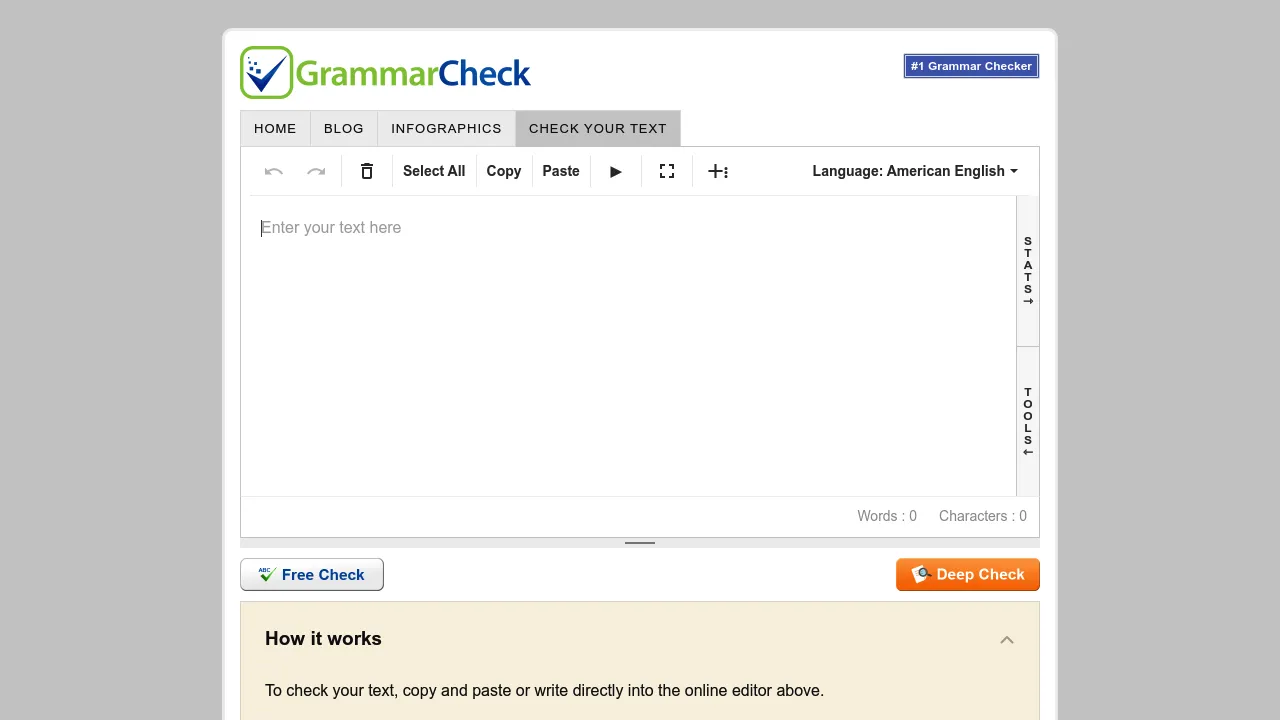Open more options with the plus icon
This screenshot has width=1280, height=720.
pyautogui.click(x=718, y=171)
